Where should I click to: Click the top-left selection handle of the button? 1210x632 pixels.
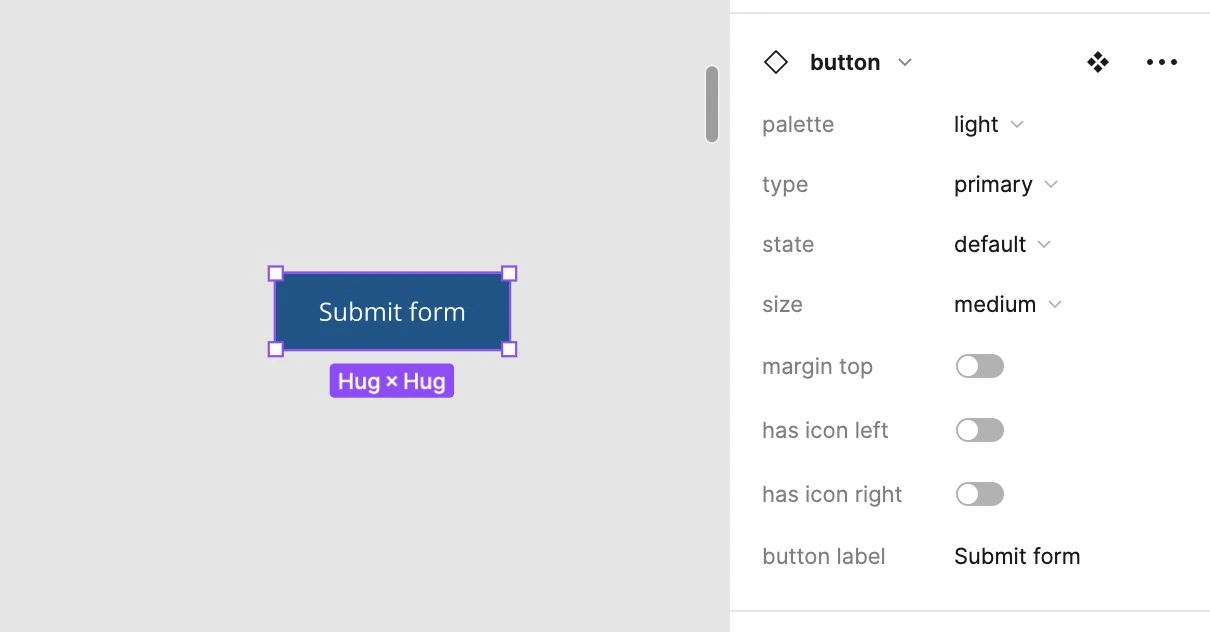[275, 273]
